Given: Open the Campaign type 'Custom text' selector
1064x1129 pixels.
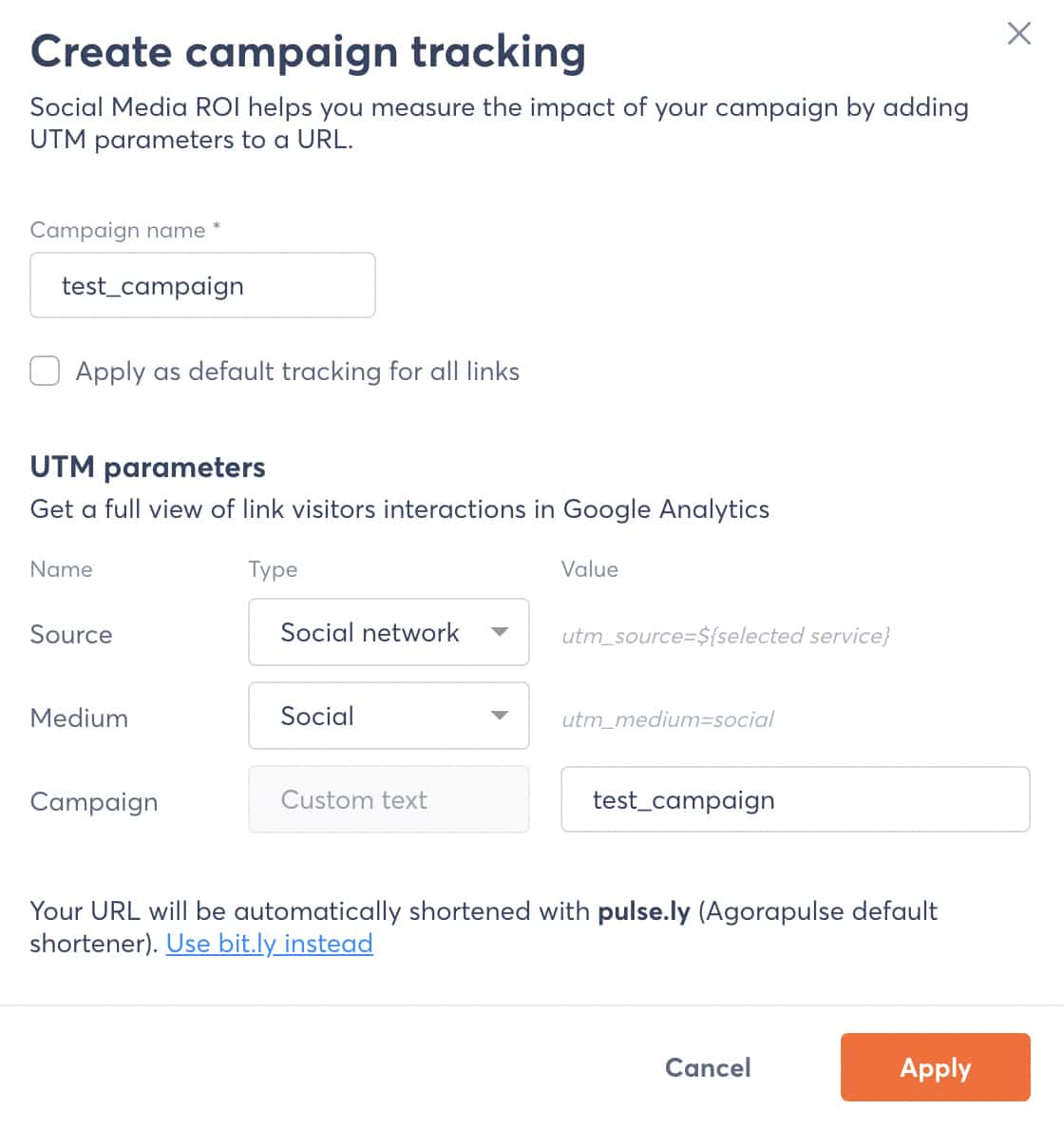Looking at the screenshot, I should (388, 799).
